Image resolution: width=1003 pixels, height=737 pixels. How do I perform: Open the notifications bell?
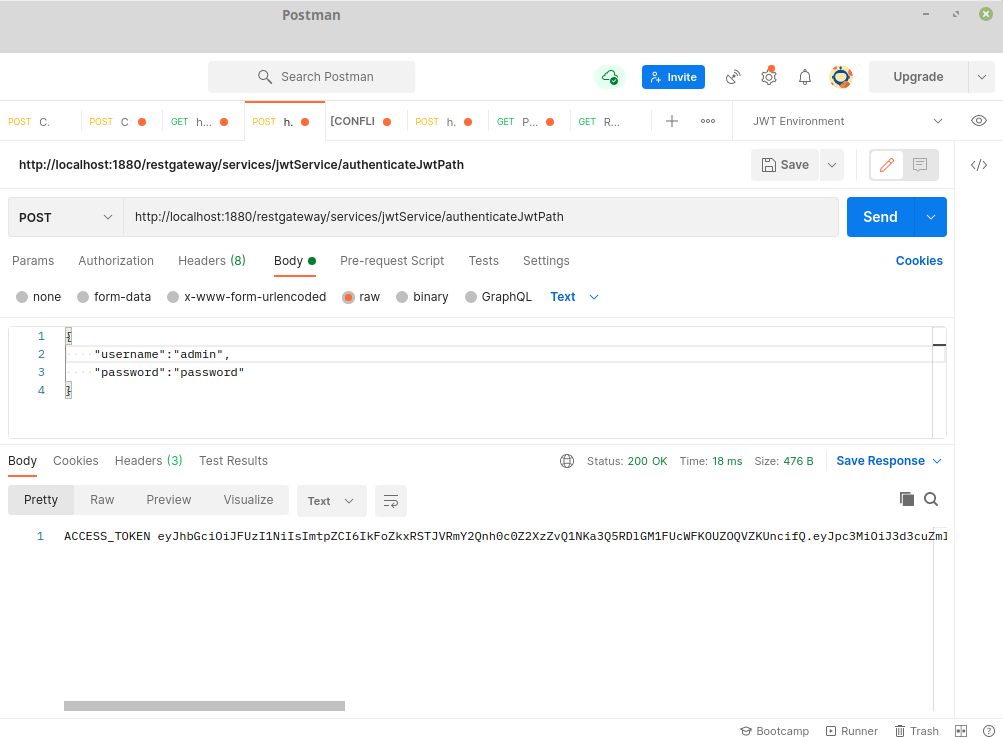(x=805, y=77)
